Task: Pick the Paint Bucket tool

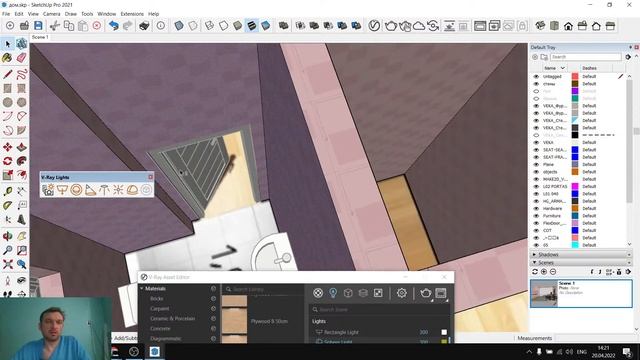Action: point(7,58)
